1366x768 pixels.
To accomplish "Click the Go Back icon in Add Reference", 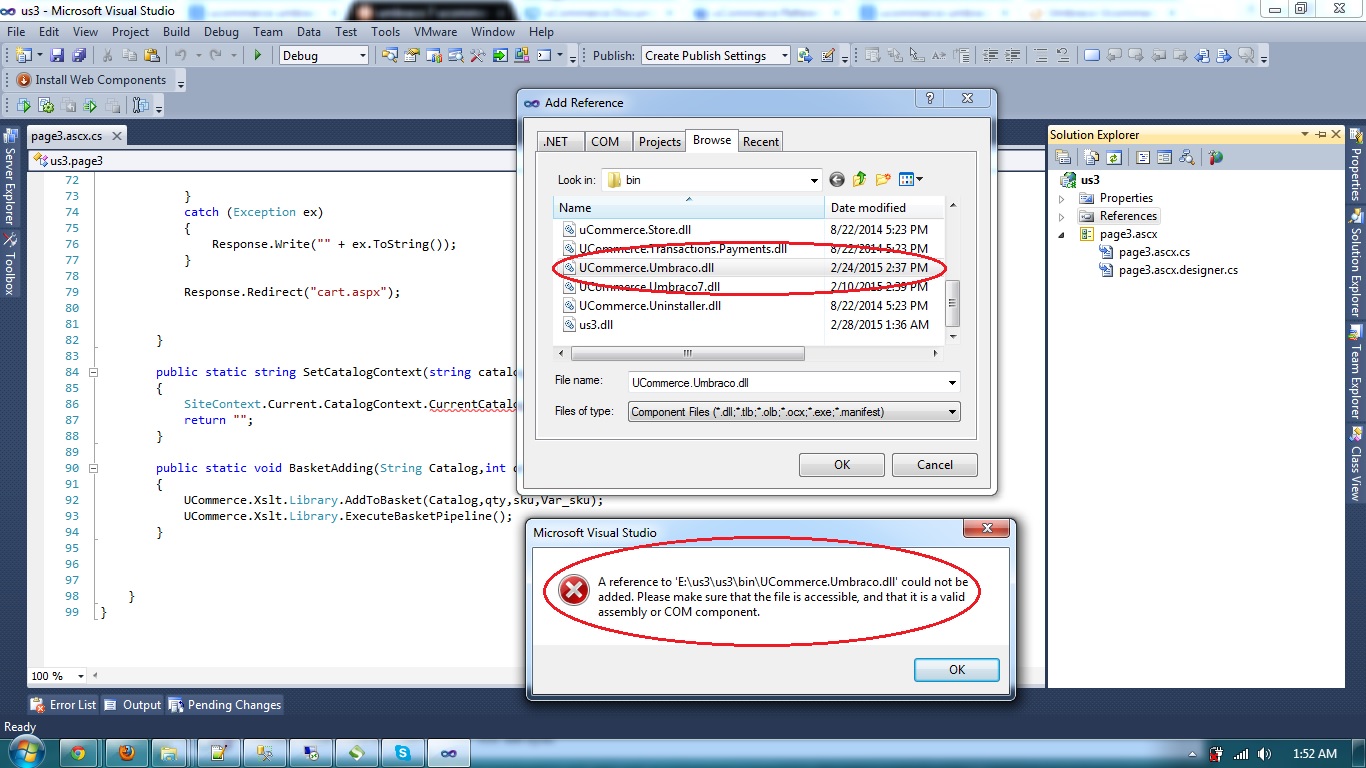I will [837, 180].
